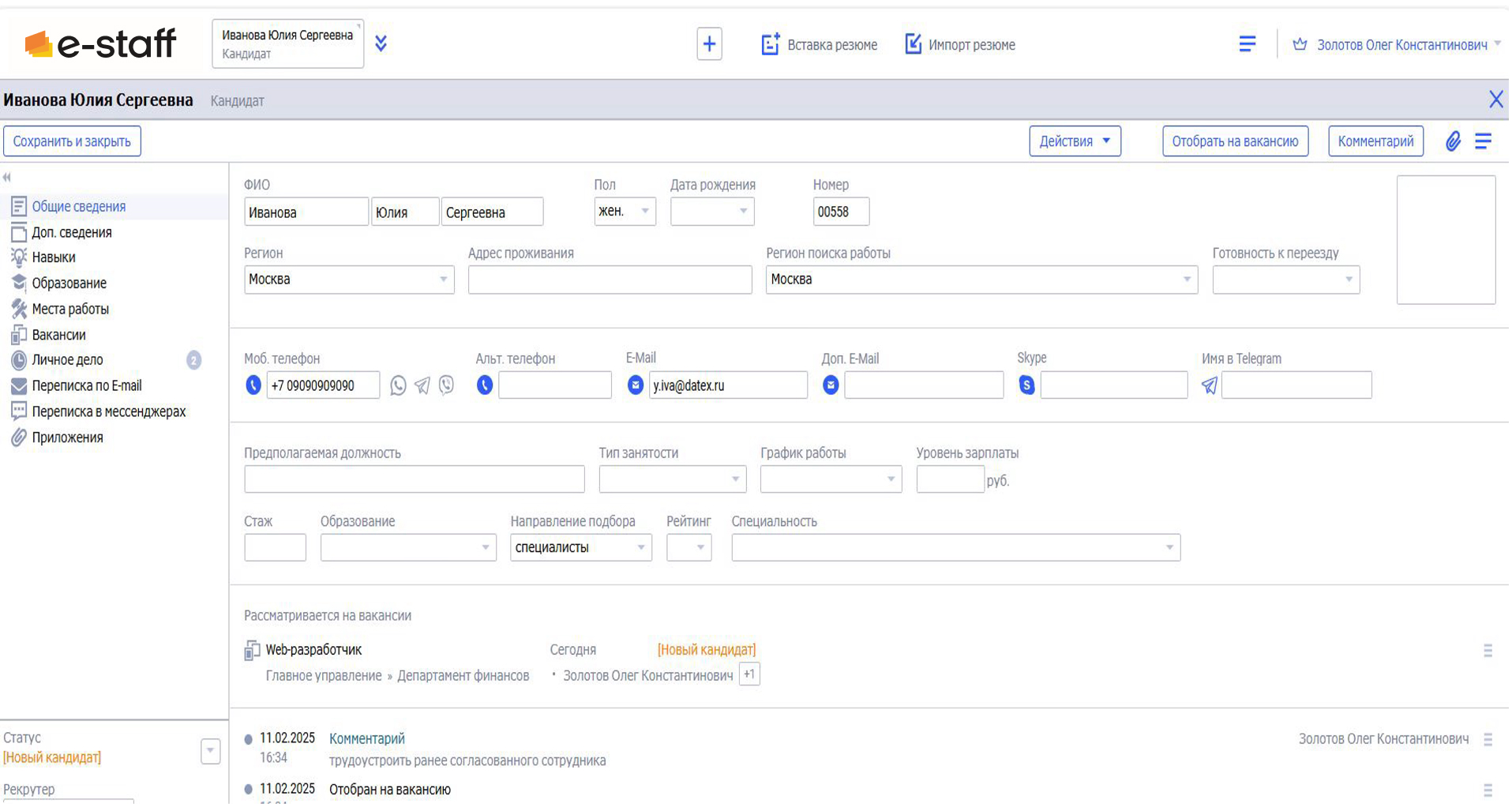The image size is (1512, 804).
Task: Click the E-Mail envelope icon
Action: (x=636, y=385)
